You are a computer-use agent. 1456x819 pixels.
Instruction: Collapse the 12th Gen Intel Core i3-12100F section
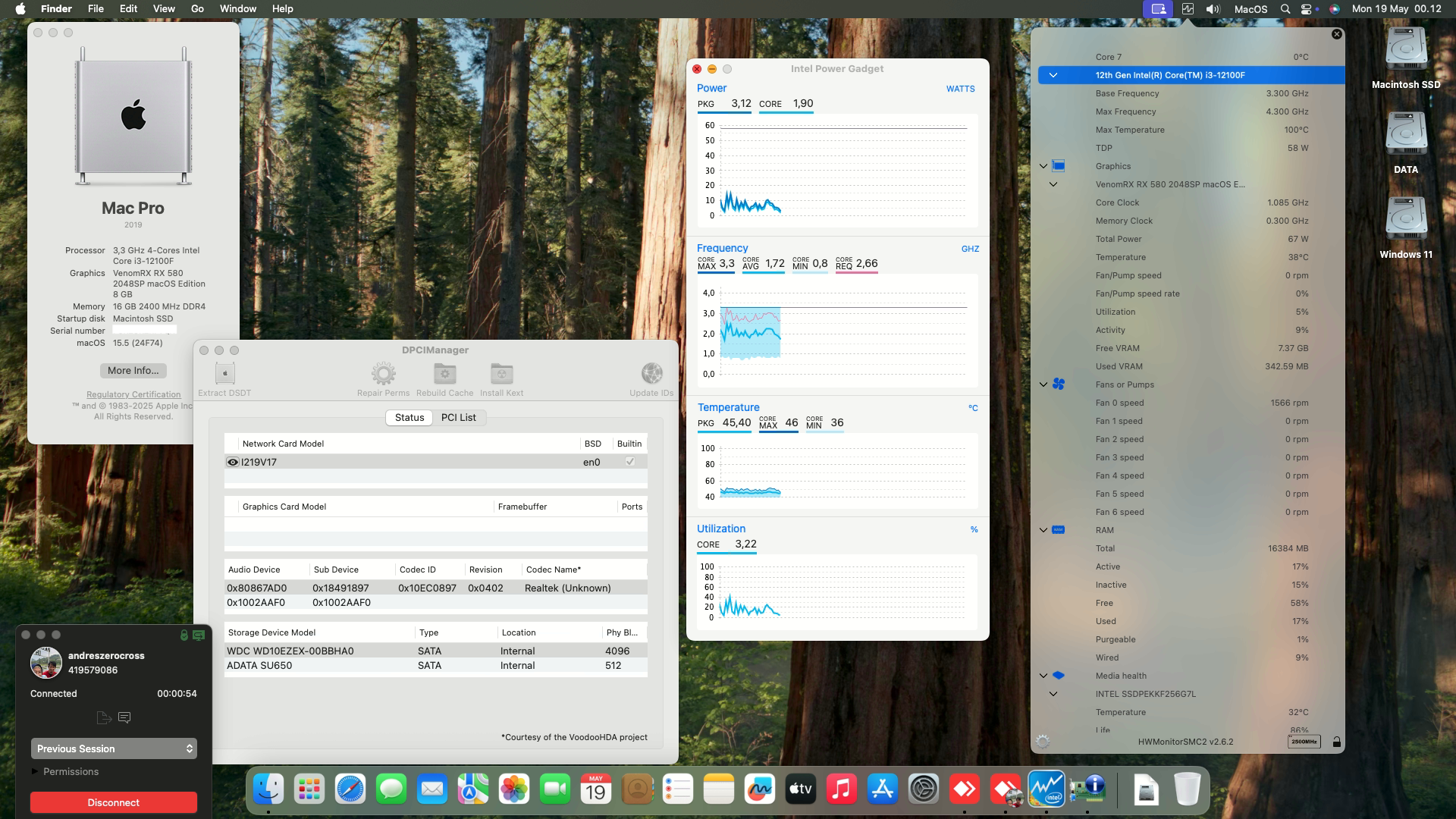[1053, 74]
